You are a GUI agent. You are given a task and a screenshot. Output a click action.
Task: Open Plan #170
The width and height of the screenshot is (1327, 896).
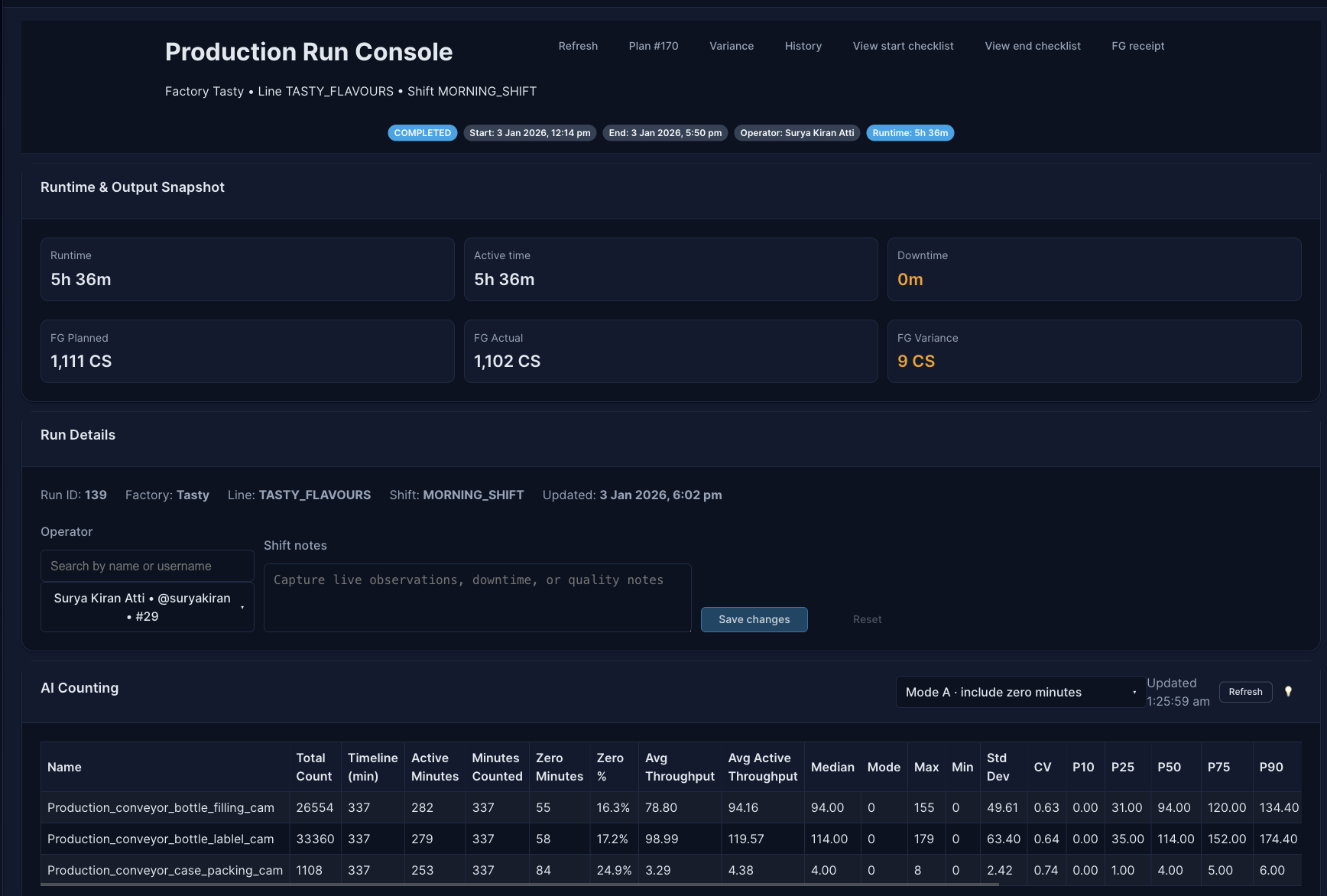tap(653, 46)
